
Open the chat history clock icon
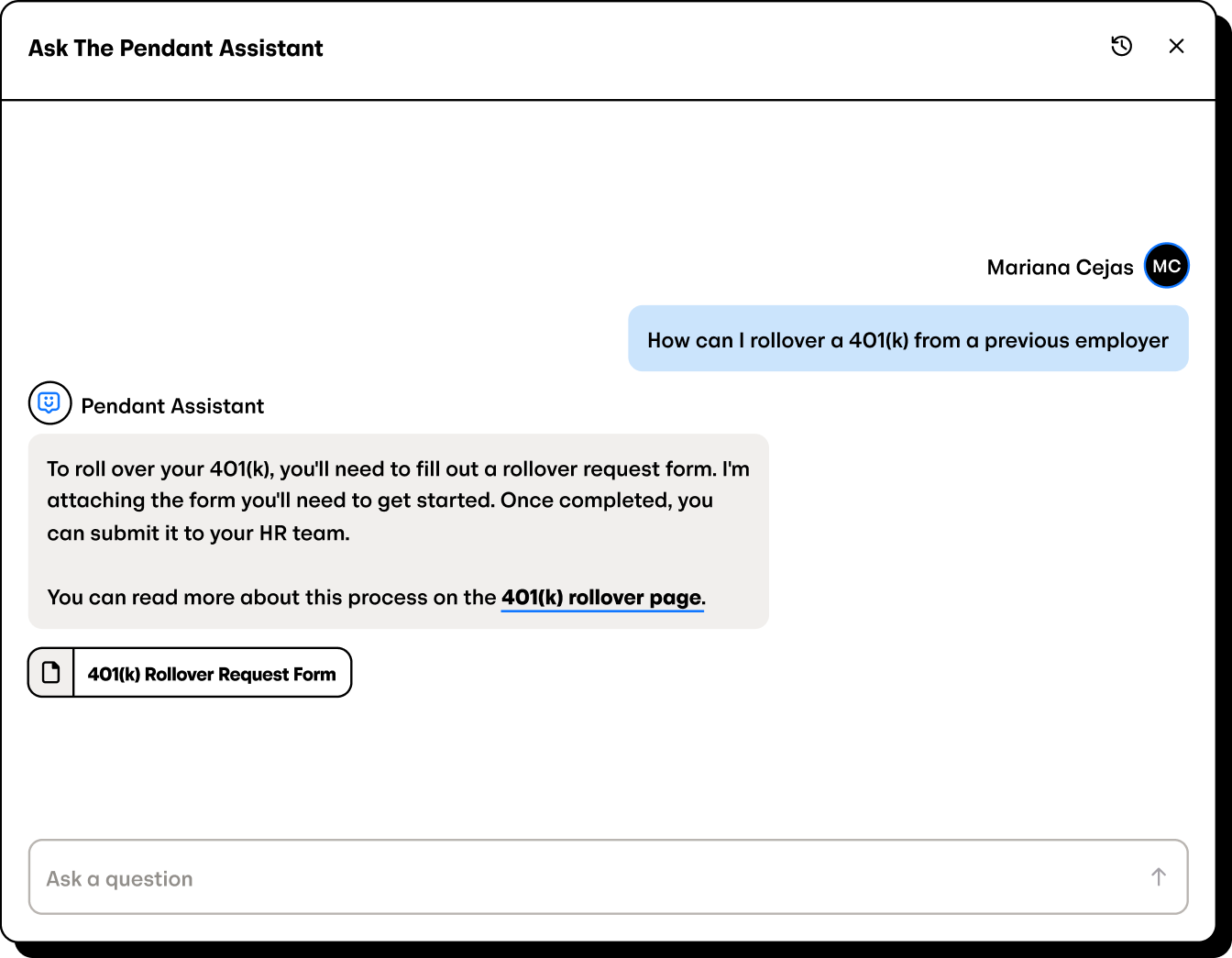click(x=1121, y=46)
